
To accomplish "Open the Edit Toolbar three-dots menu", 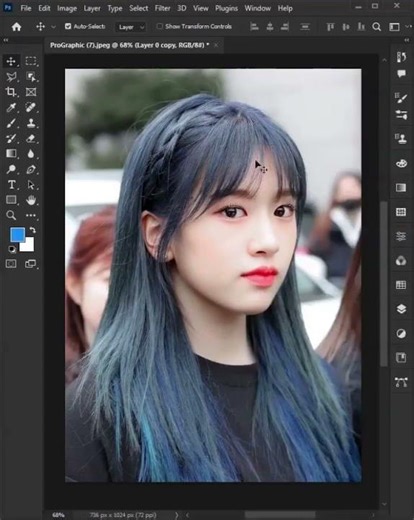I will (31, 215).
